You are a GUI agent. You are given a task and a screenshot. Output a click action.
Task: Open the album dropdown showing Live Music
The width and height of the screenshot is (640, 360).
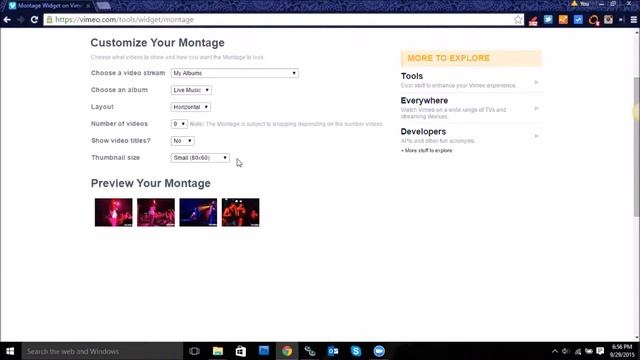click(x=191, y=90)
